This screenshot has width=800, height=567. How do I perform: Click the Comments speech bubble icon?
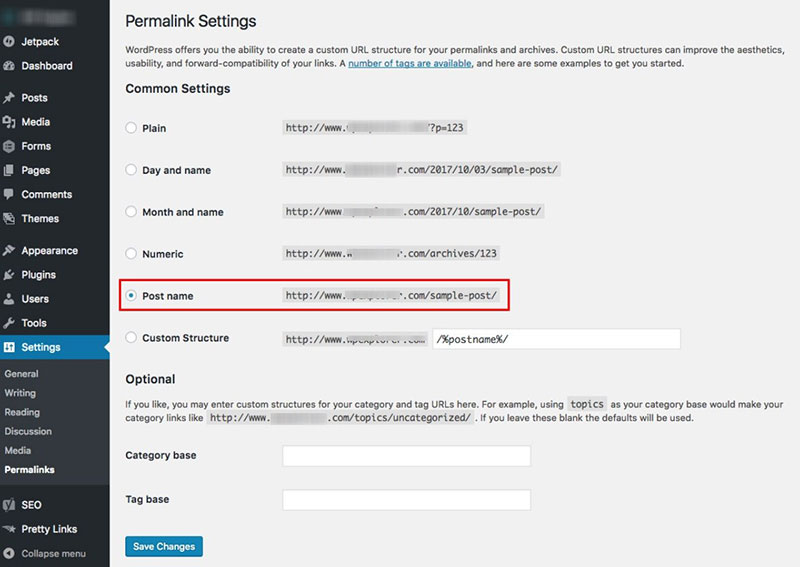pos(9,194)
